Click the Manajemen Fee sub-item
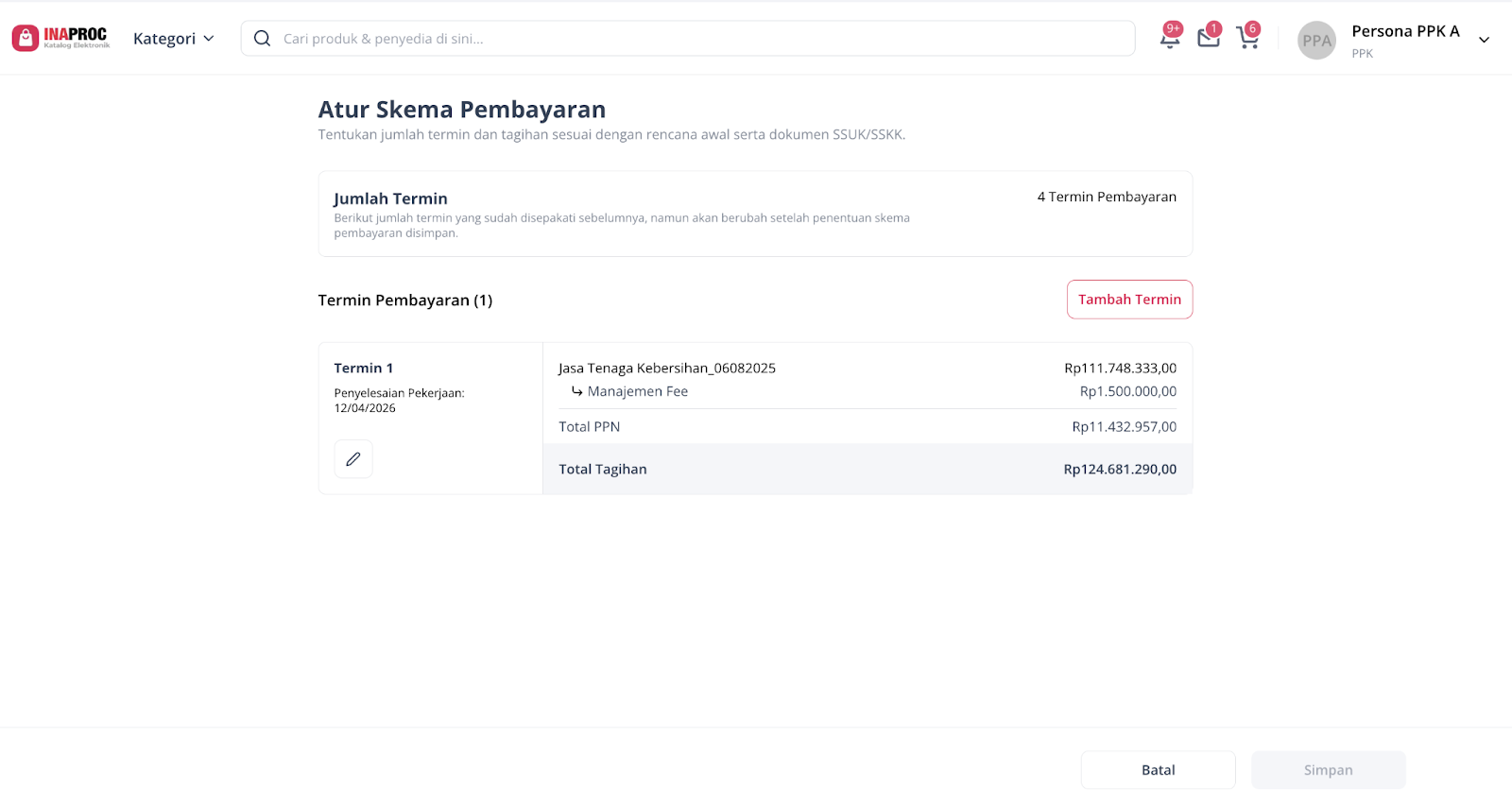1512x807 pixels. click(x=637, y=391)
